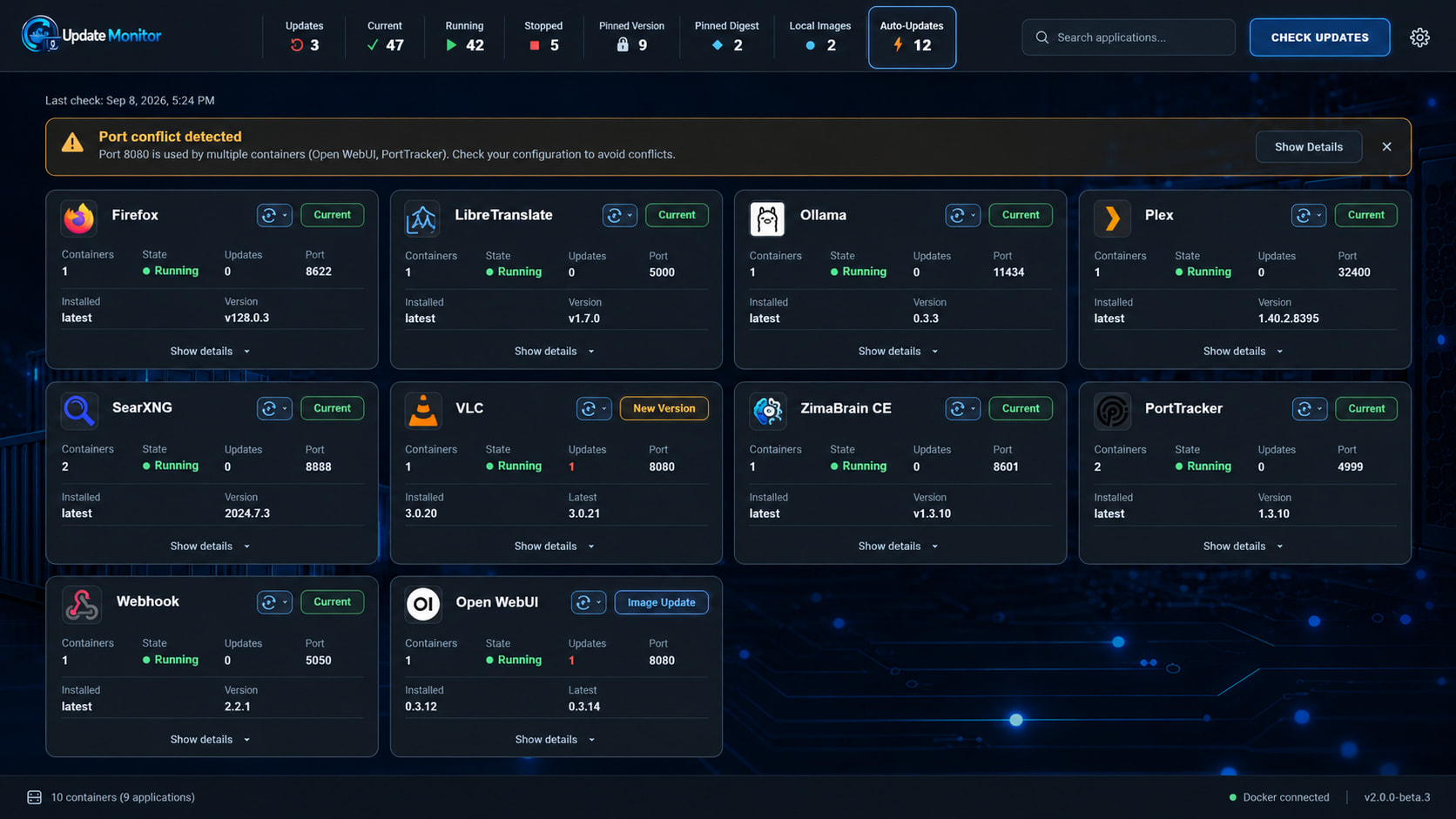Viewport: 1456px width, 819px height.
Task: Click the New Version badge on VLC
Action: pos(664,408)
